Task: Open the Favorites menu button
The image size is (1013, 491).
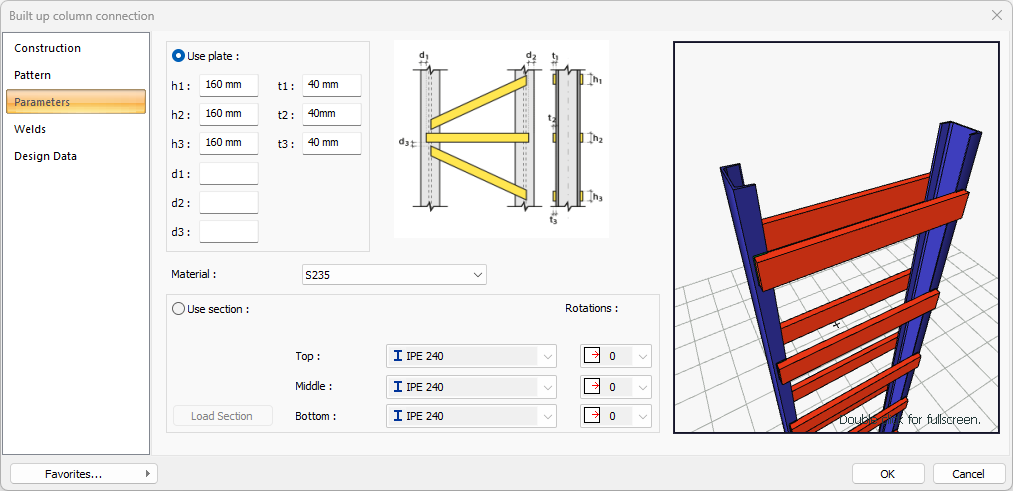Action: tap(84, 474)
